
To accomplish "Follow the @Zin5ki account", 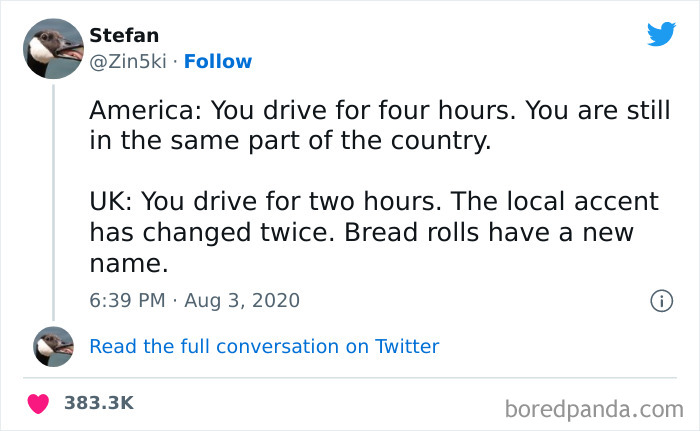I will tap(218, 61).
